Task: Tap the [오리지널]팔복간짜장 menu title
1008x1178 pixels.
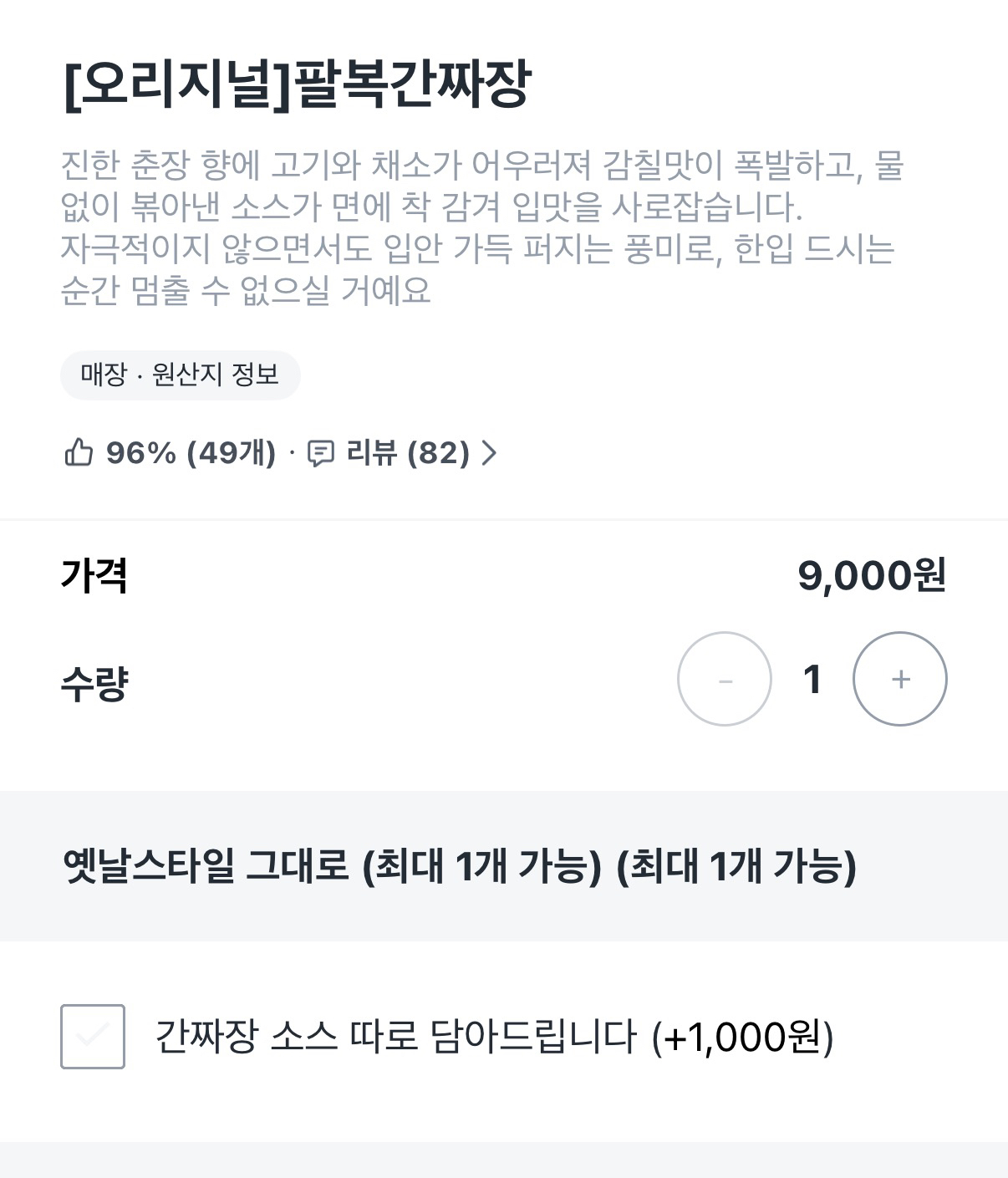Action: point(297,84)
